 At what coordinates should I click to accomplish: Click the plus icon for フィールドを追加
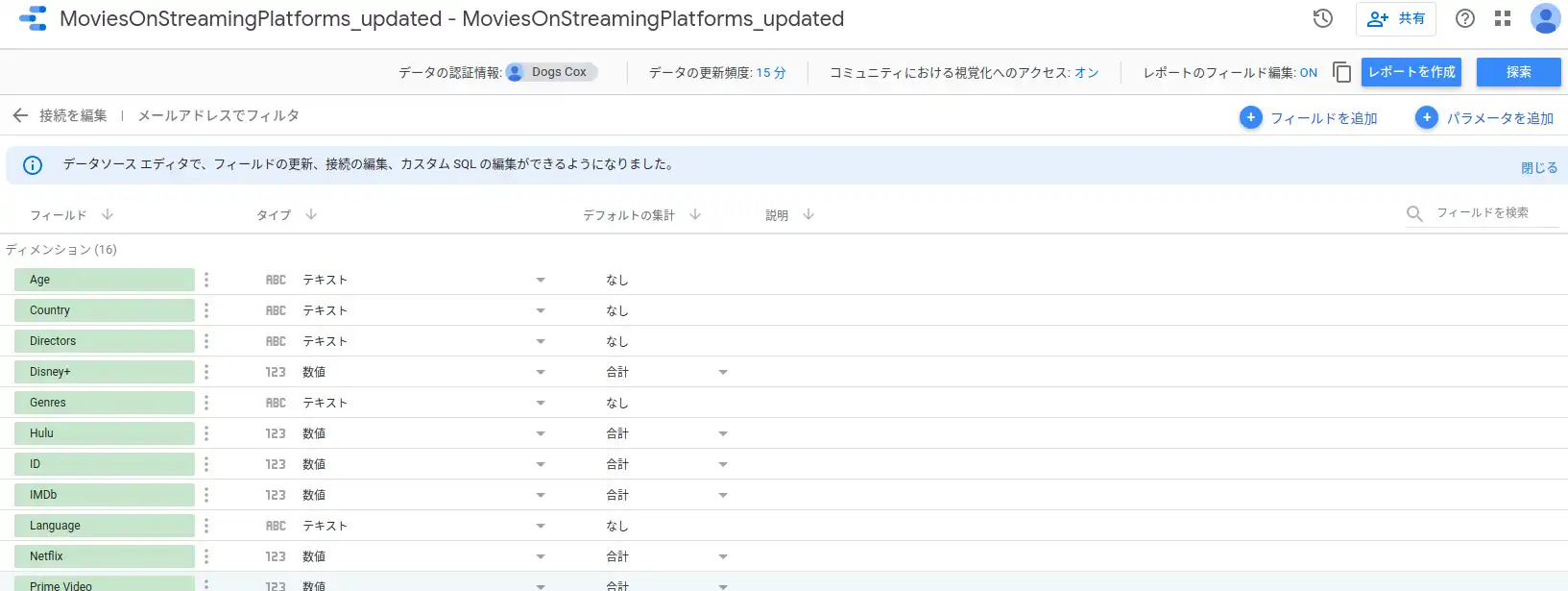coord(1250,117)
